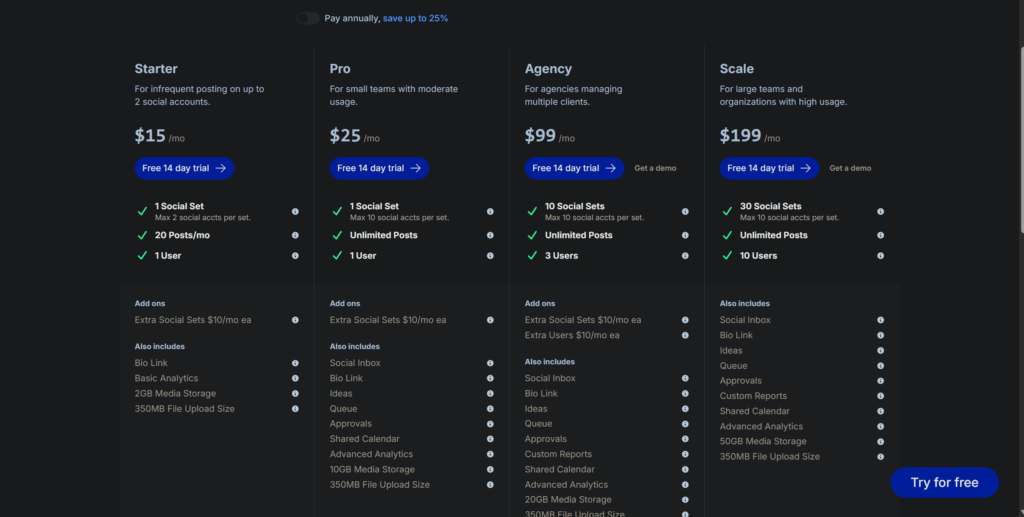Click the Scale plan free trial button
Image resolution: width=1024 pixels, height=517 pixels.
point(769,168)
